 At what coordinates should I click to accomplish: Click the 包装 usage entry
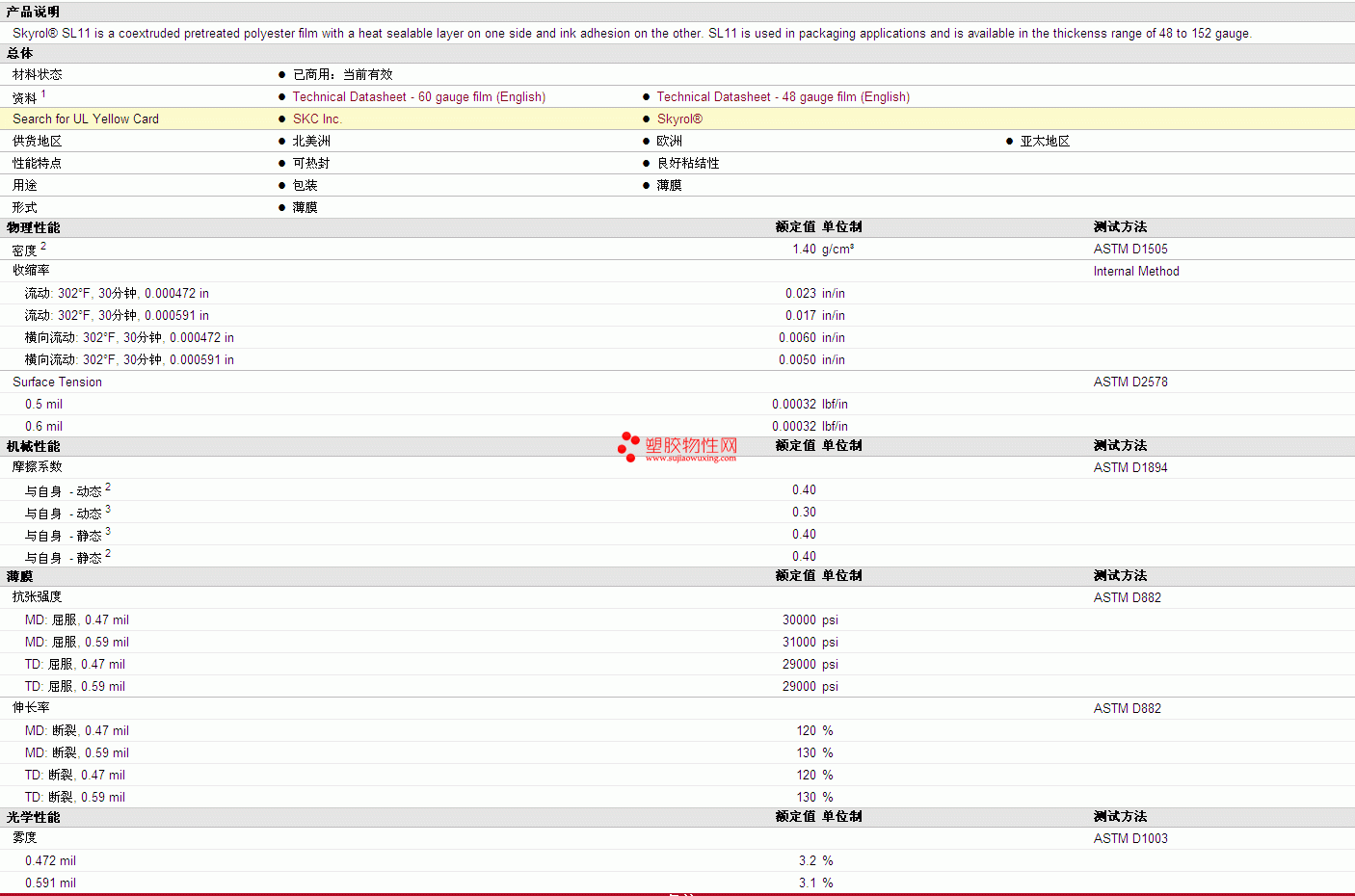(x=306, y=185)
